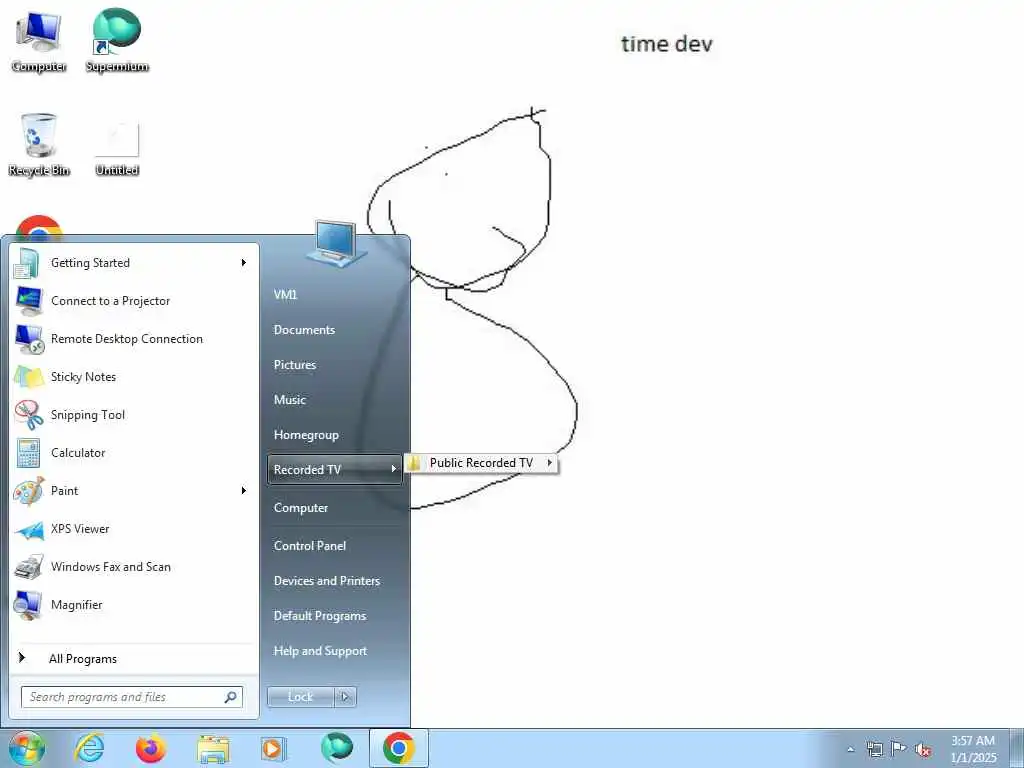Open Windows Explorer from taskbar
The width and height of the screenshot is (1024, 768).
(x=213, y=749)
